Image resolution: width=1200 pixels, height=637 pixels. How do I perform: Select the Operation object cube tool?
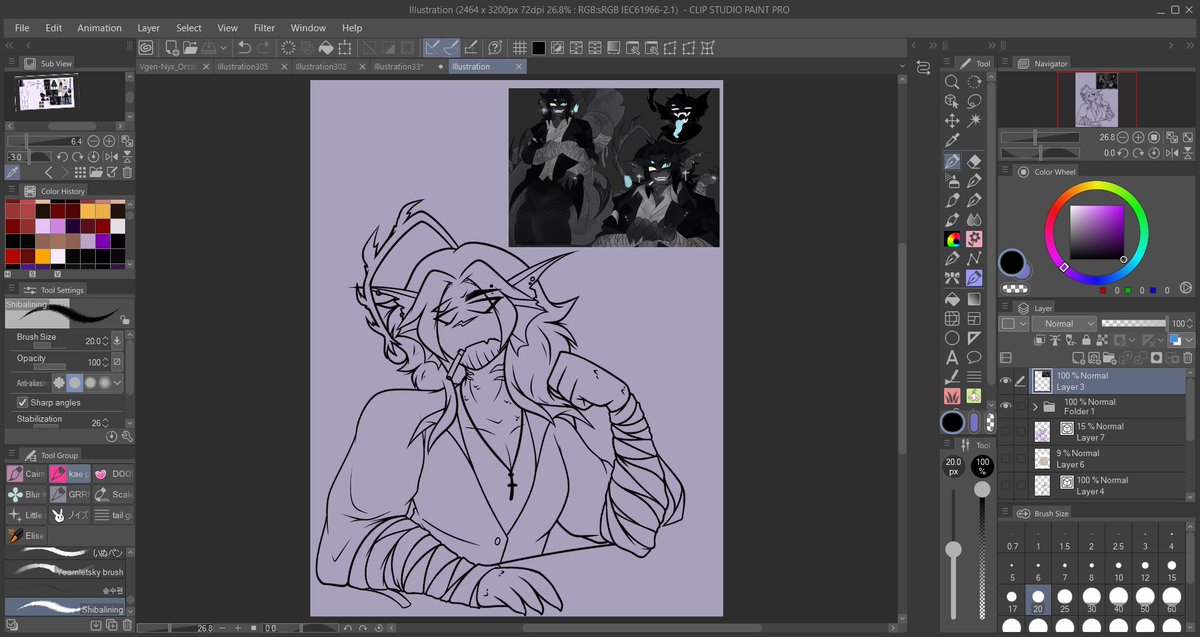point(952,101)
